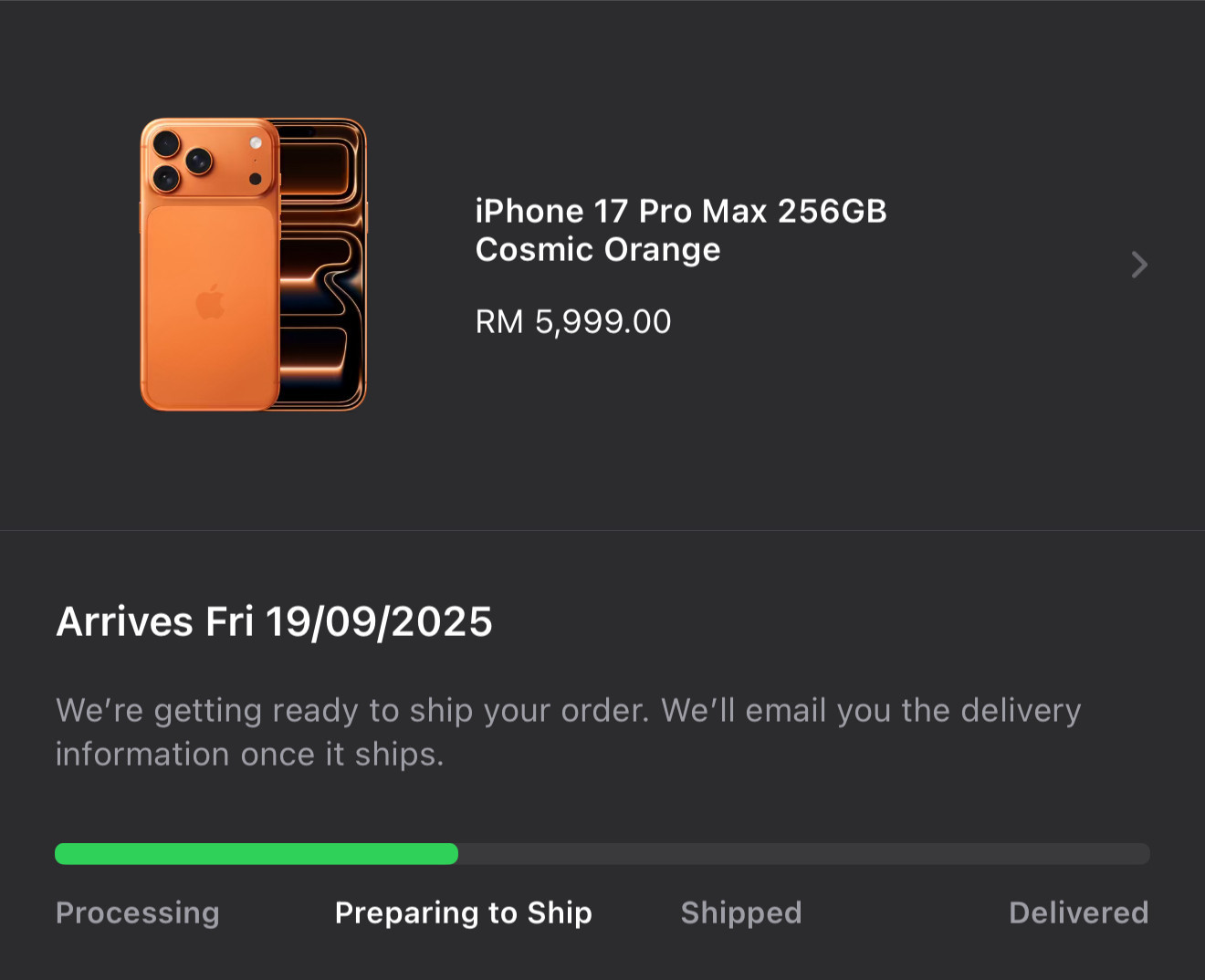Tap the Arrives Fri 19/09/2025 heading
The width and height of the screenshot is (1205, 980).
click(274, 622)
